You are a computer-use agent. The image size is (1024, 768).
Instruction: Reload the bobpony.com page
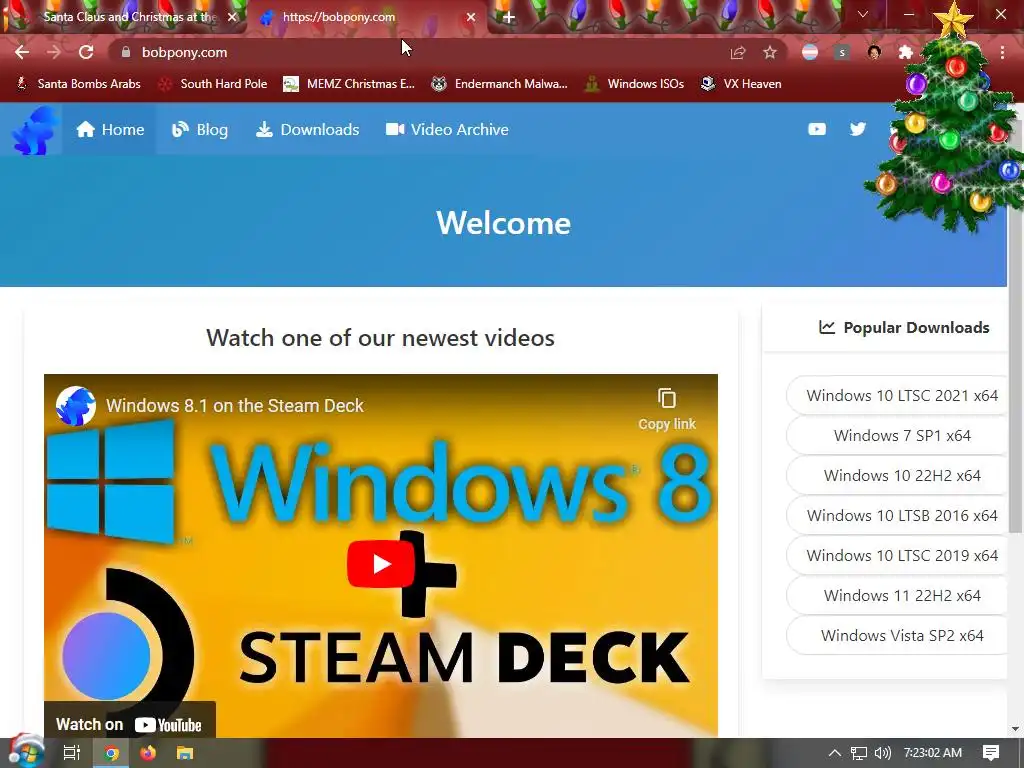tap(86, 52)
